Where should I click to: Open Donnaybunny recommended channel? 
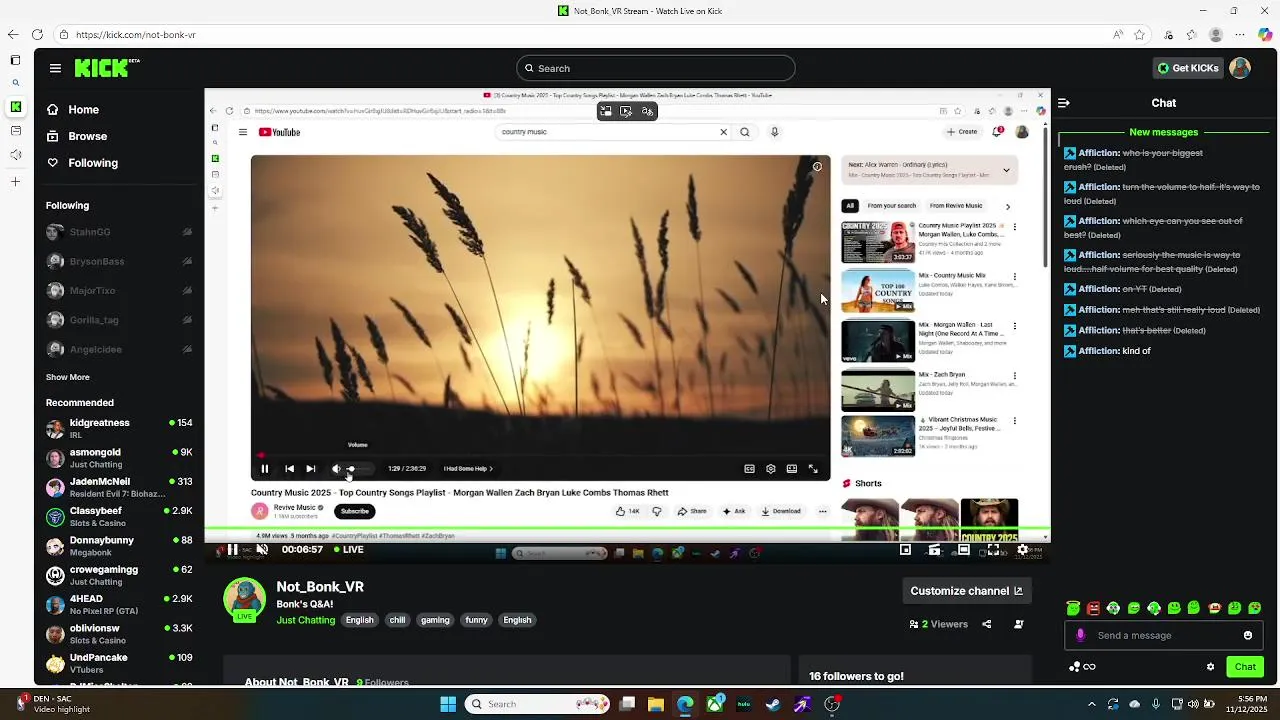click(x=118, y=546)
